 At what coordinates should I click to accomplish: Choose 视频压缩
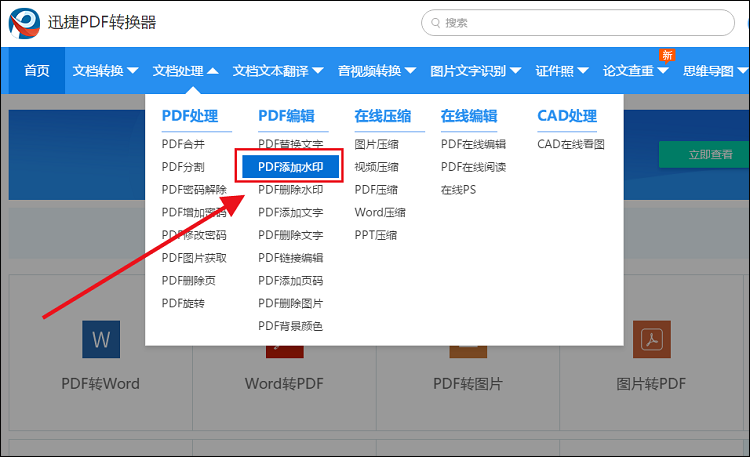(376, 167)
